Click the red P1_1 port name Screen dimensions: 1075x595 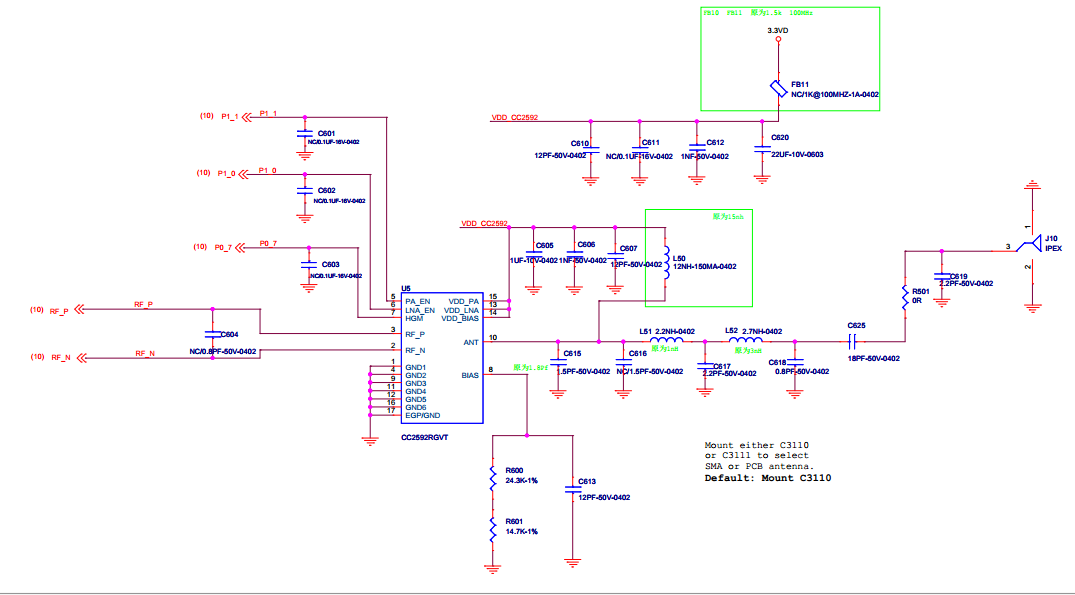pos(230,117)
